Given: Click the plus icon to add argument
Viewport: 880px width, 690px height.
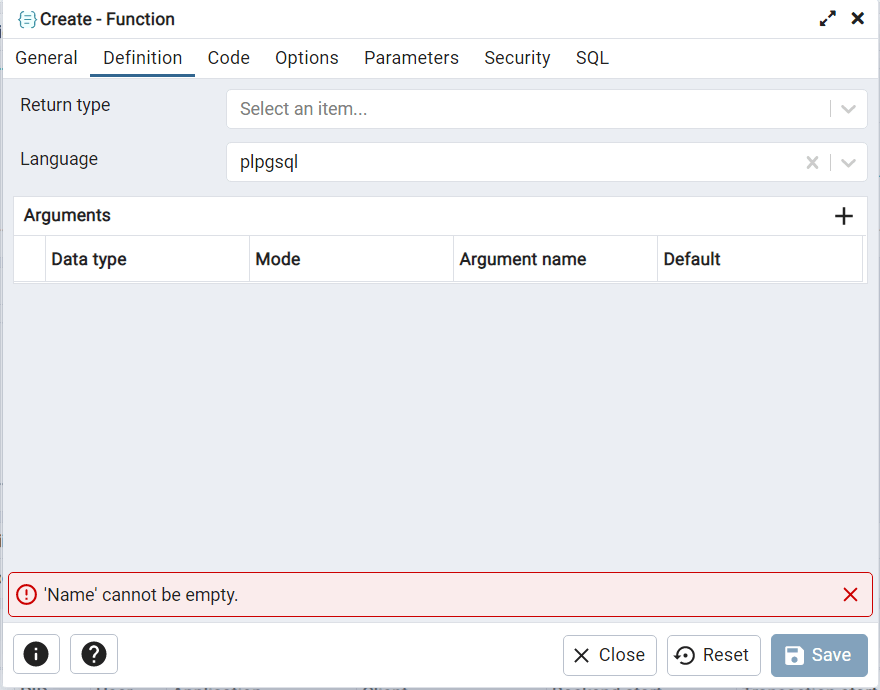Looking at the screenshot, I should pyautogui.click(x=843, y=216).
